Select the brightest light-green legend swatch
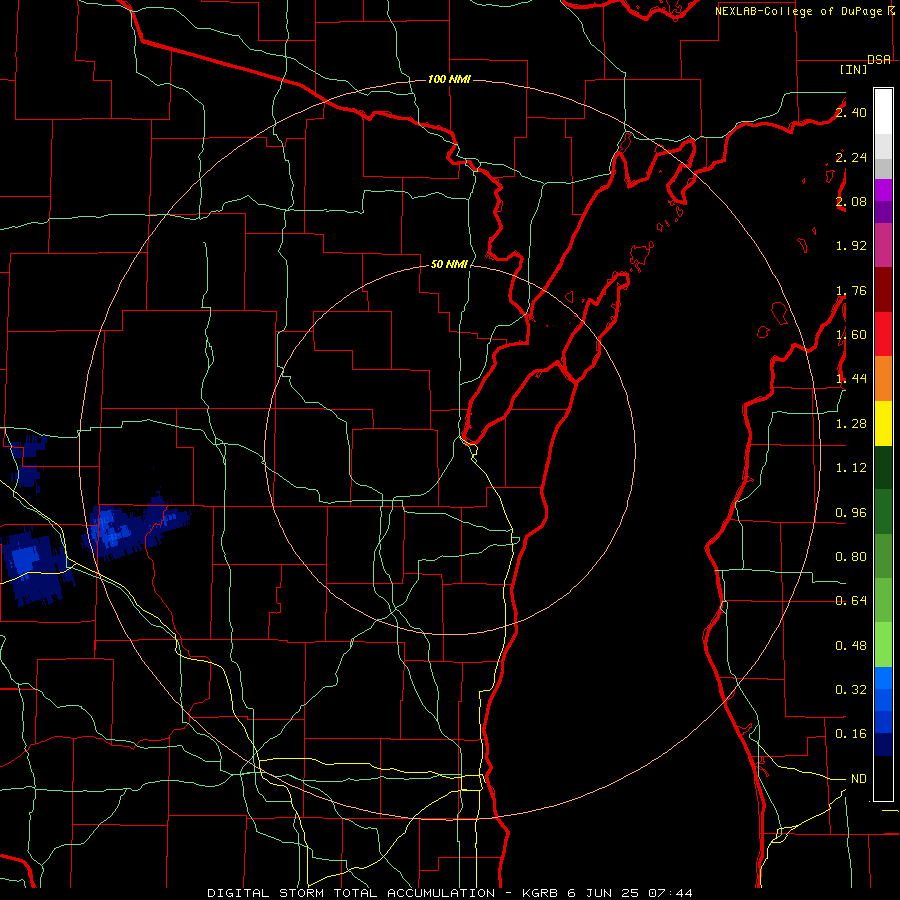The width and height of the screenshot is (900, 900). tap(883, 645)
